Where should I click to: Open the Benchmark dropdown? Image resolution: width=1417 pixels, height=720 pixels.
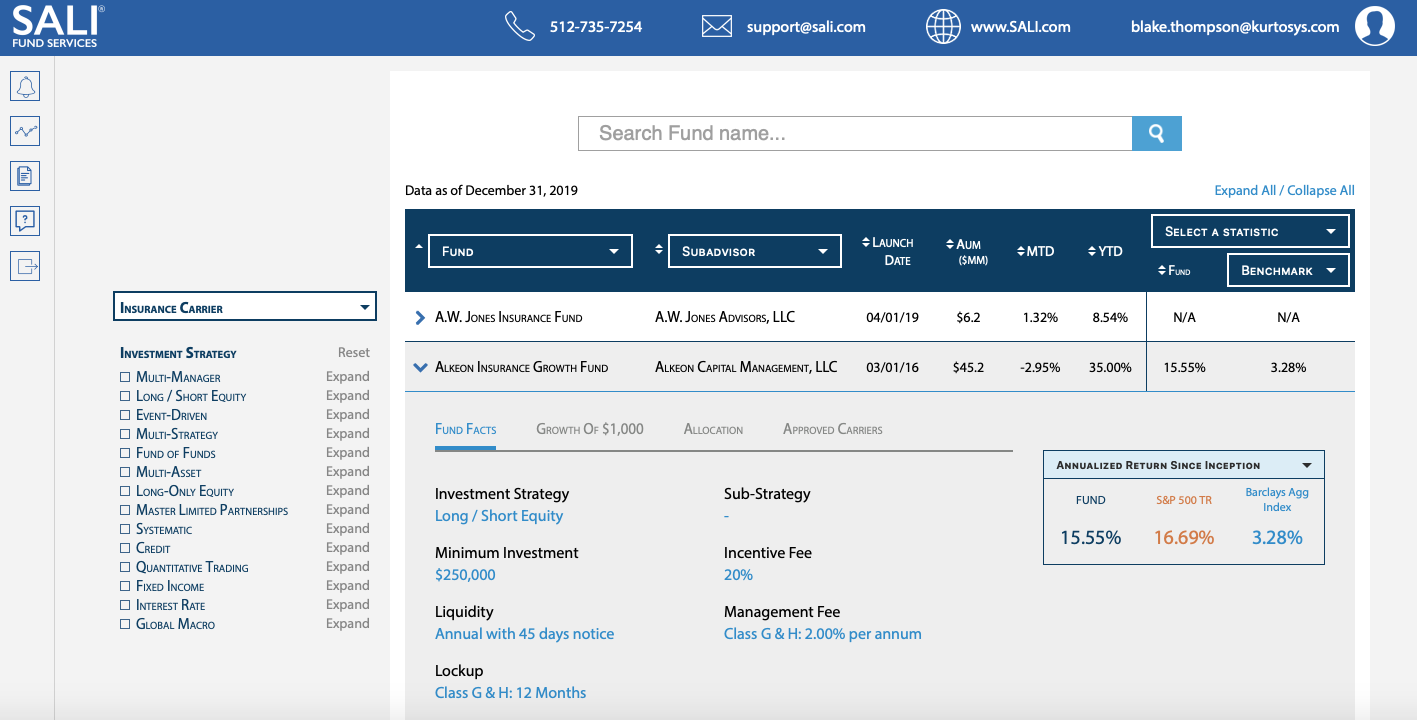pyautogui.click(x=1288, y=270)
